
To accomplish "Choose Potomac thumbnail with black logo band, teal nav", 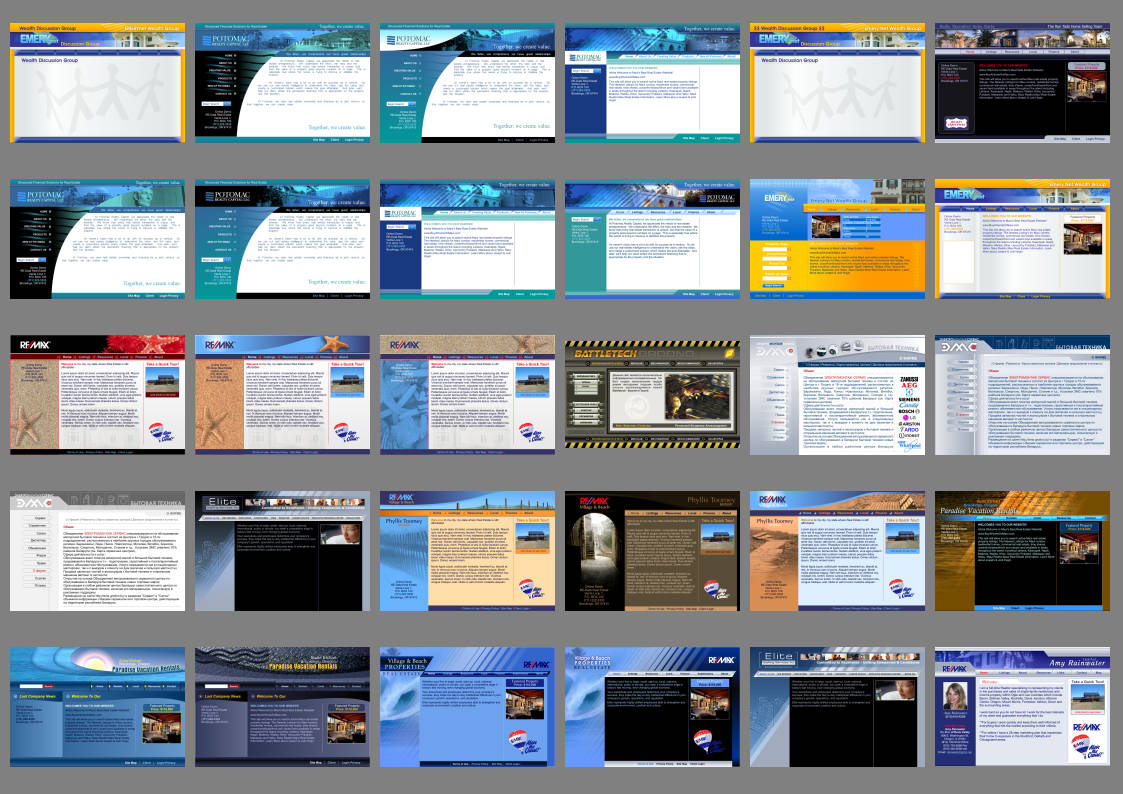I will pyautogui.click(x=282, y=238).
